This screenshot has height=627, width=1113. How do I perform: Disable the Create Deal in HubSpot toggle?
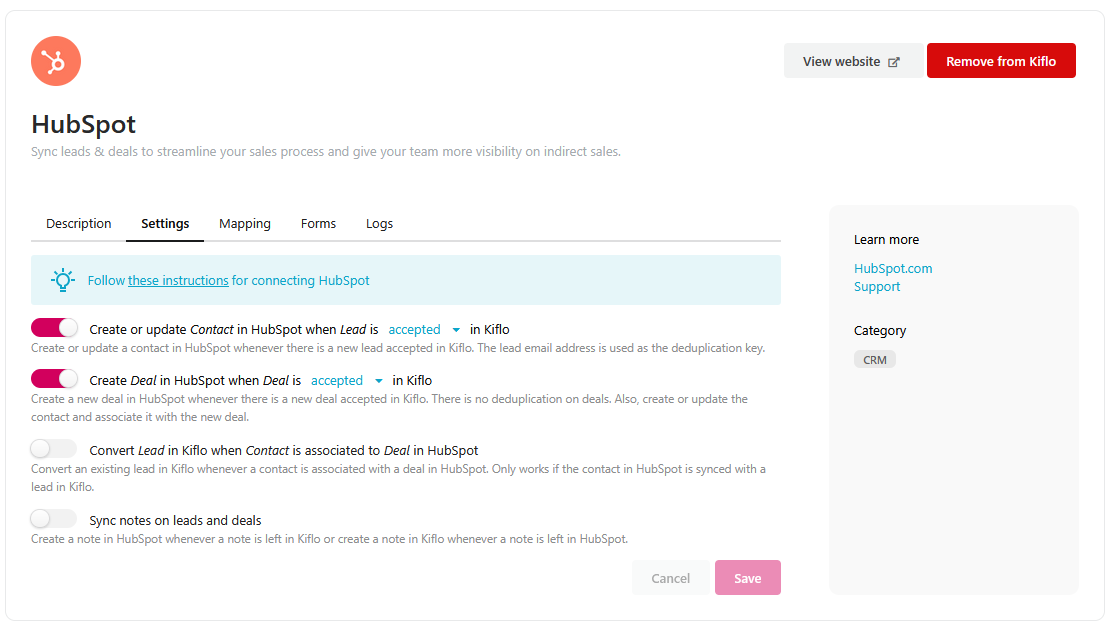coord(55,378)
